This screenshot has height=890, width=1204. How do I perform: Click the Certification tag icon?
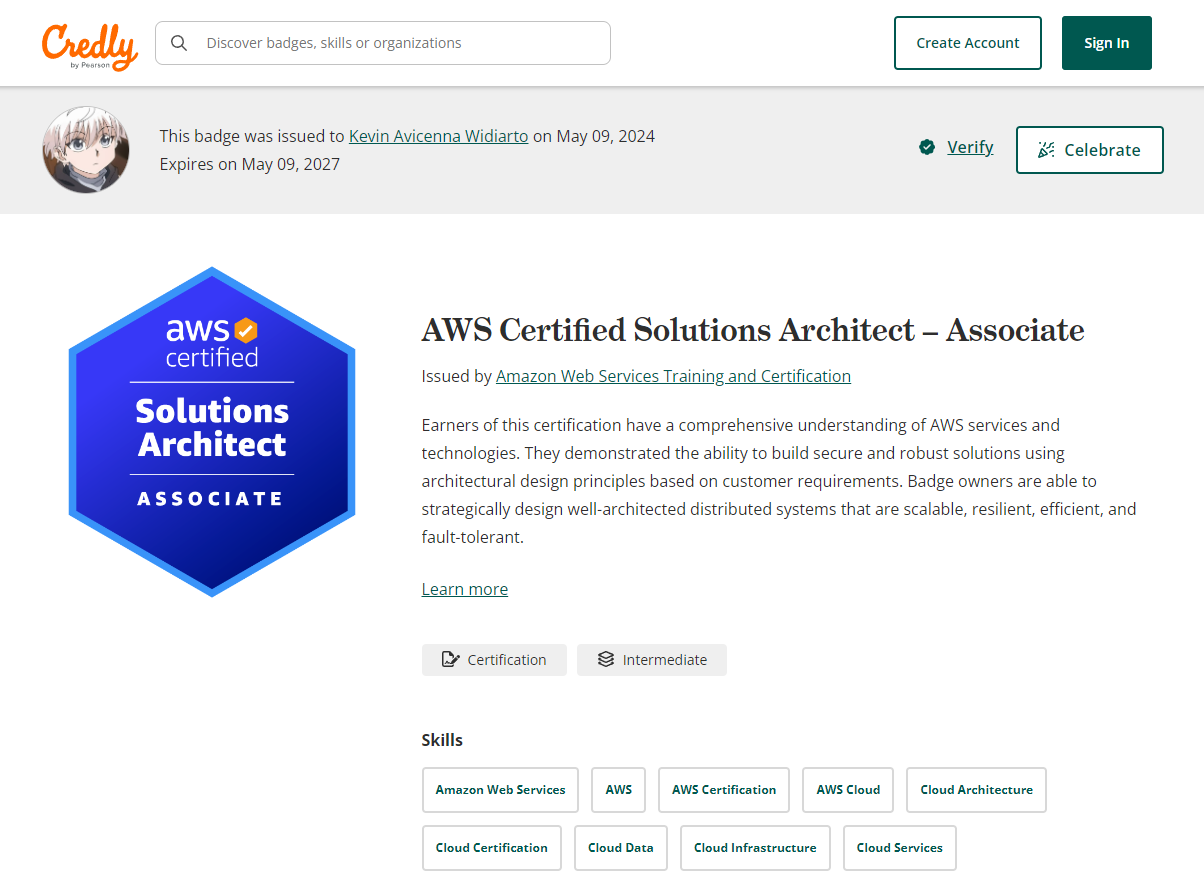pos(450,660)
